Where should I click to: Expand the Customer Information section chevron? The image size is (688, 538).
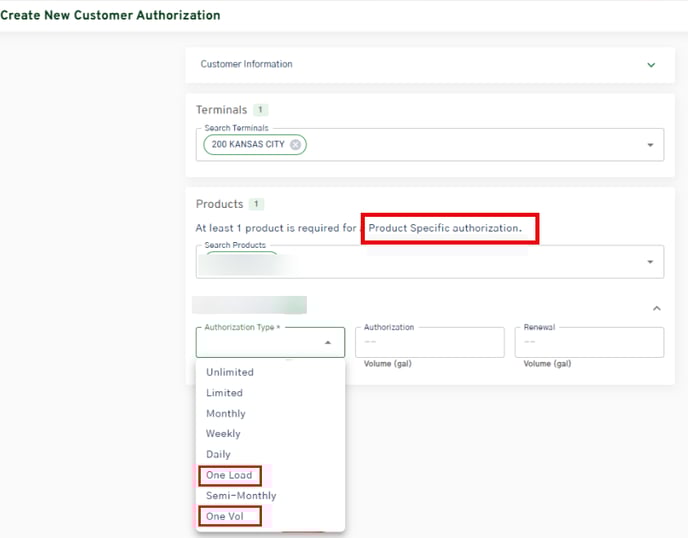(x=651, y=65)
